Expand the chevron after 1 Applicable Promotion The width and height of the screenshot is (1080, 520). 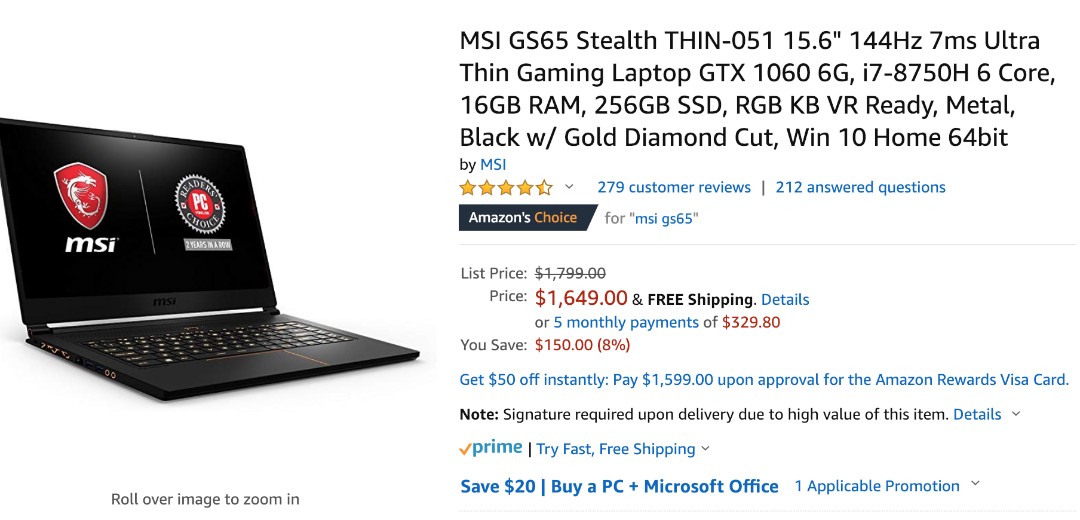tap(975, 485)
